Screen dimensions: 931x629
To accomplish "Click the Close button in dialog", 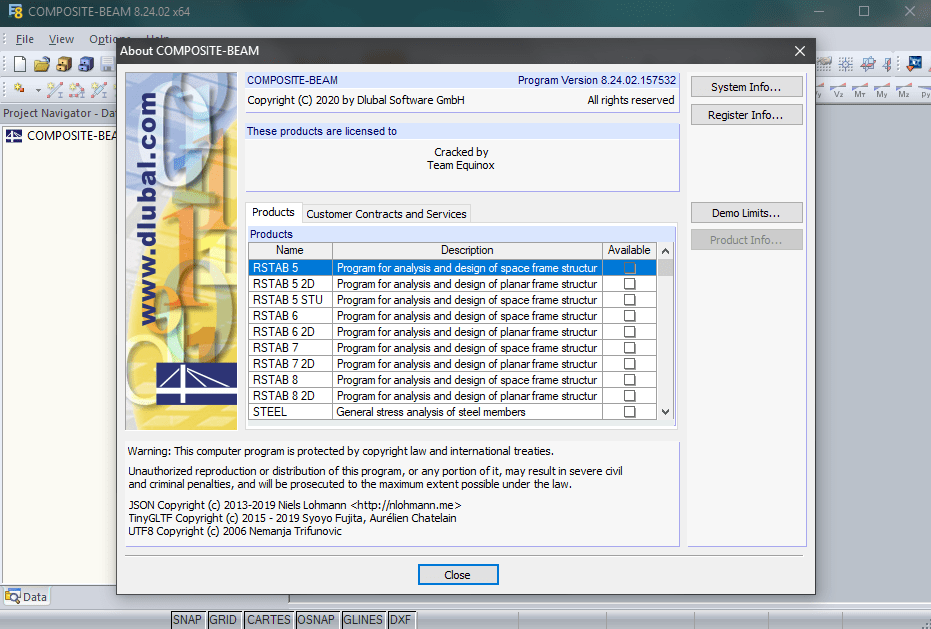I will coord(458,575).
